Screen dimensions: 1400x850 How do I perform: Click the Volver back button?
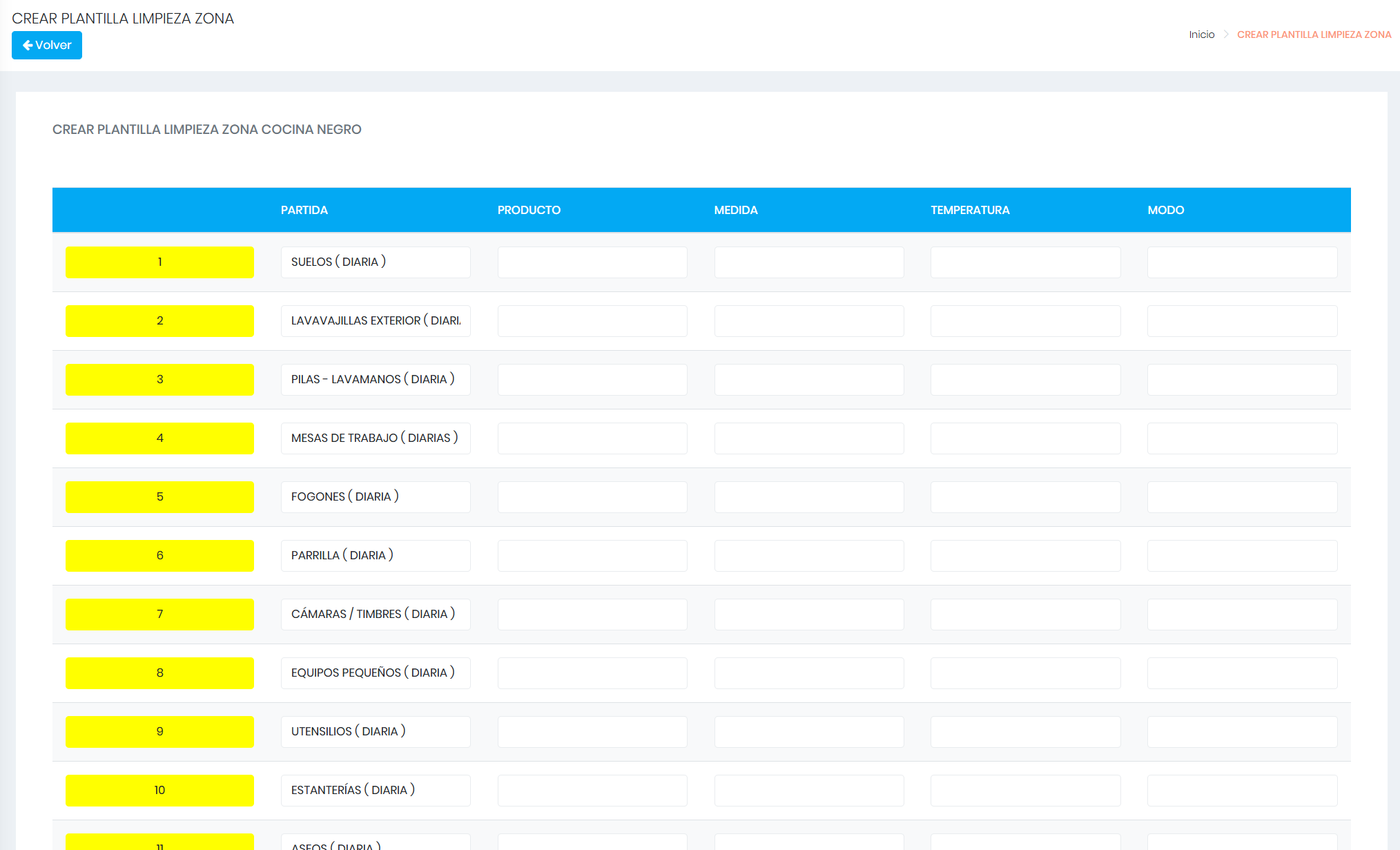(x=47, y=46)
